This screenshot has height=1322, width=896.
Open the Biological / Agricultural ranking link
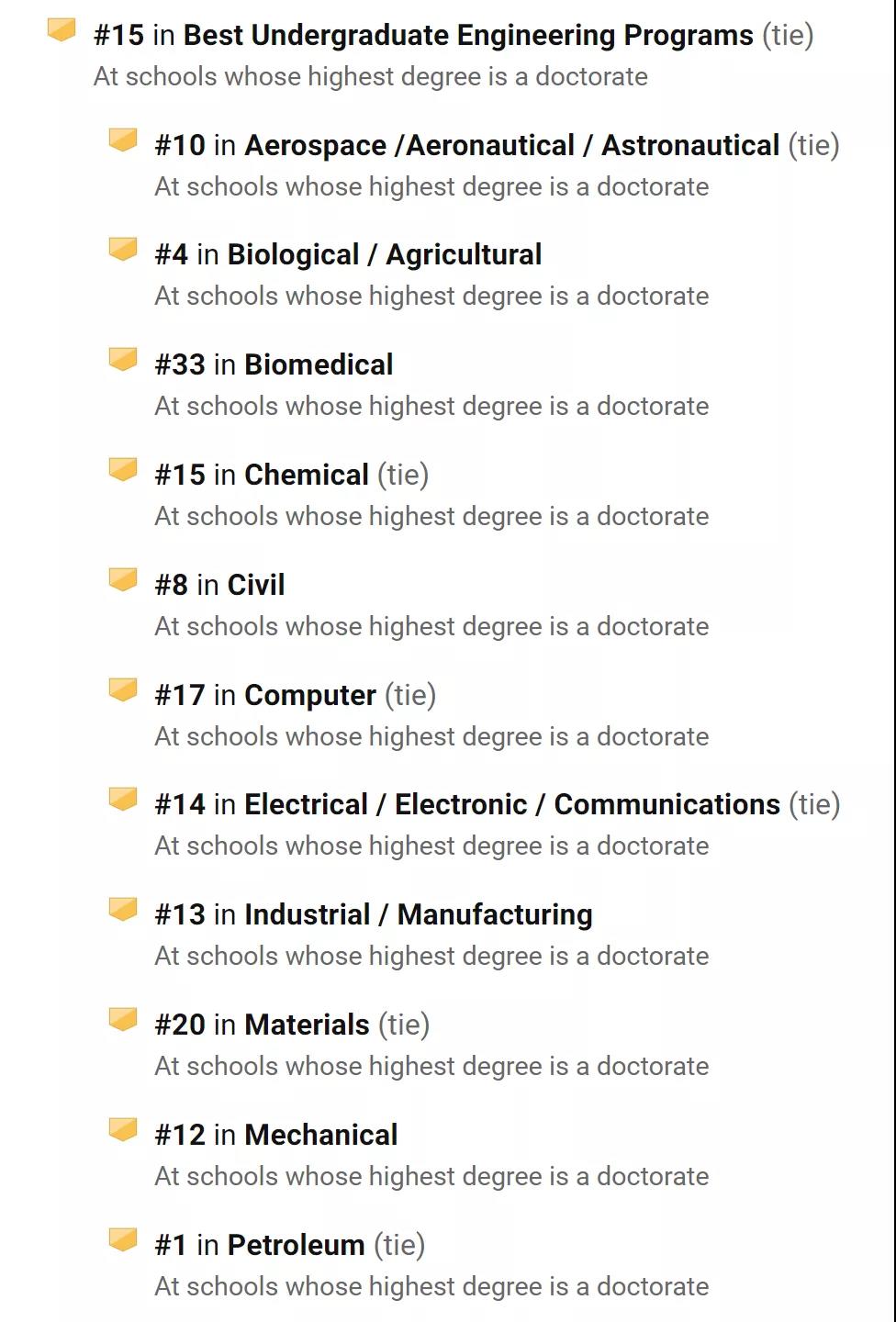(x=385, y=254)
